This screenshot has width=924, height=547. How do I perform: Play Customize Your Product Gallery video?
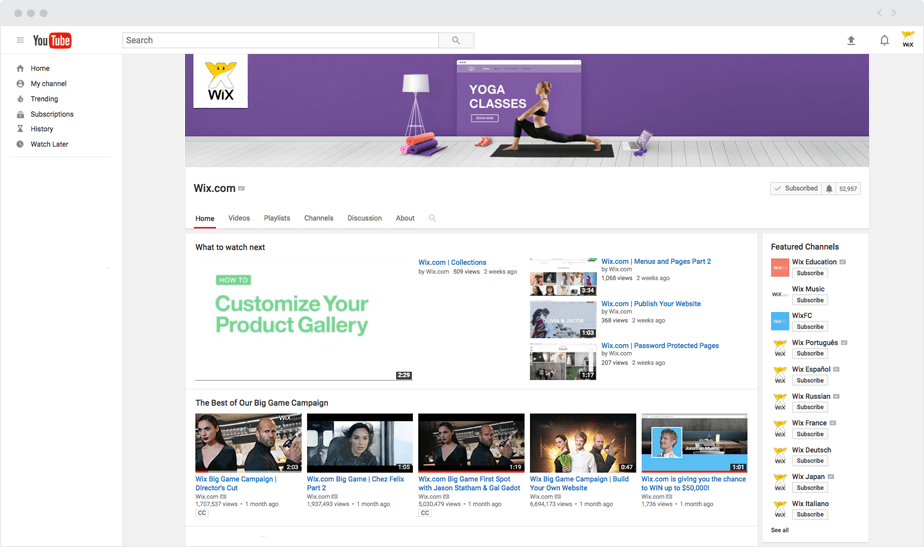[x=303, y=319]
